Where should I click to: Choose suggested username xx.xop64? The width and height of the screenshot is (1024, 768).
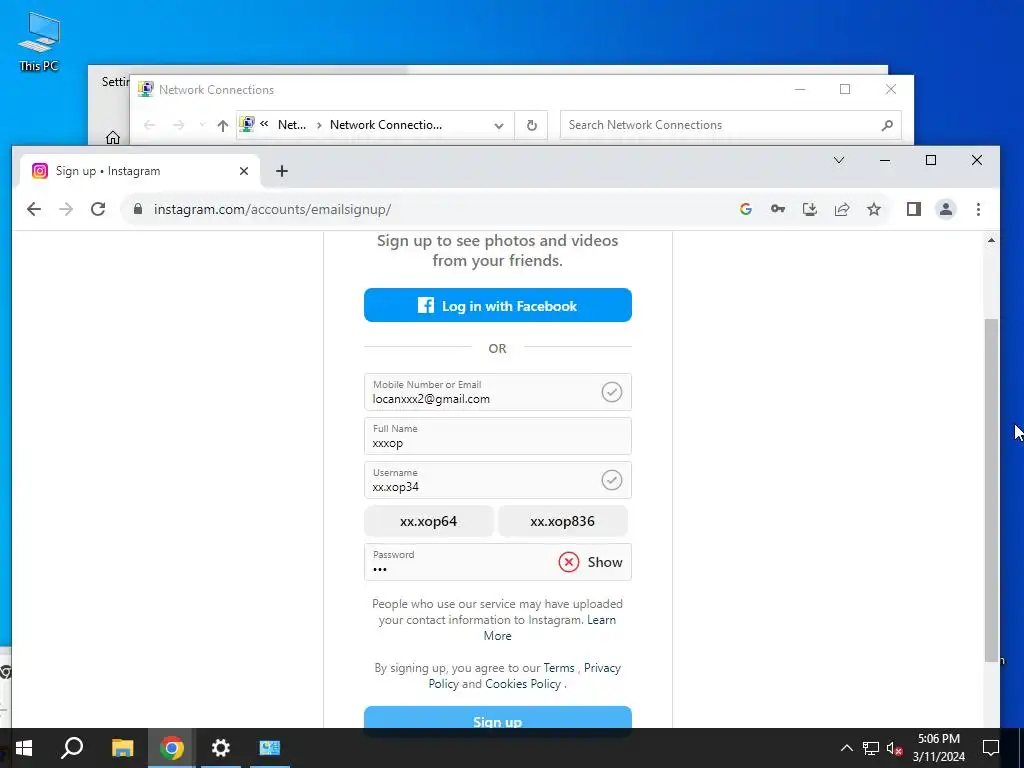(x=428, y=521)
